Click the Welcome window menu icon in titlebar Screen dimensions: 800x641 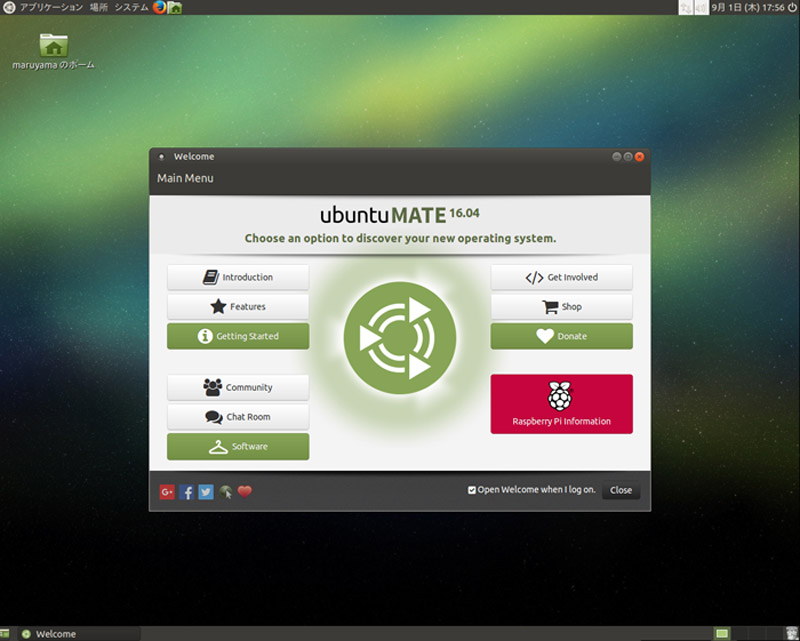click(x=161, y=157)
